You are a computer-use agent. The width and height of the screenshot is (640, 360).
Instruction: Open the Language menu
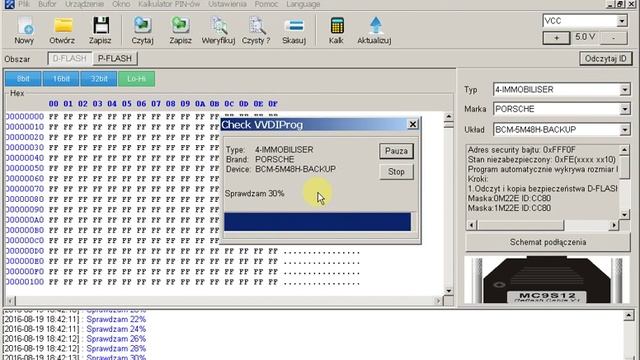click(303, 4)
